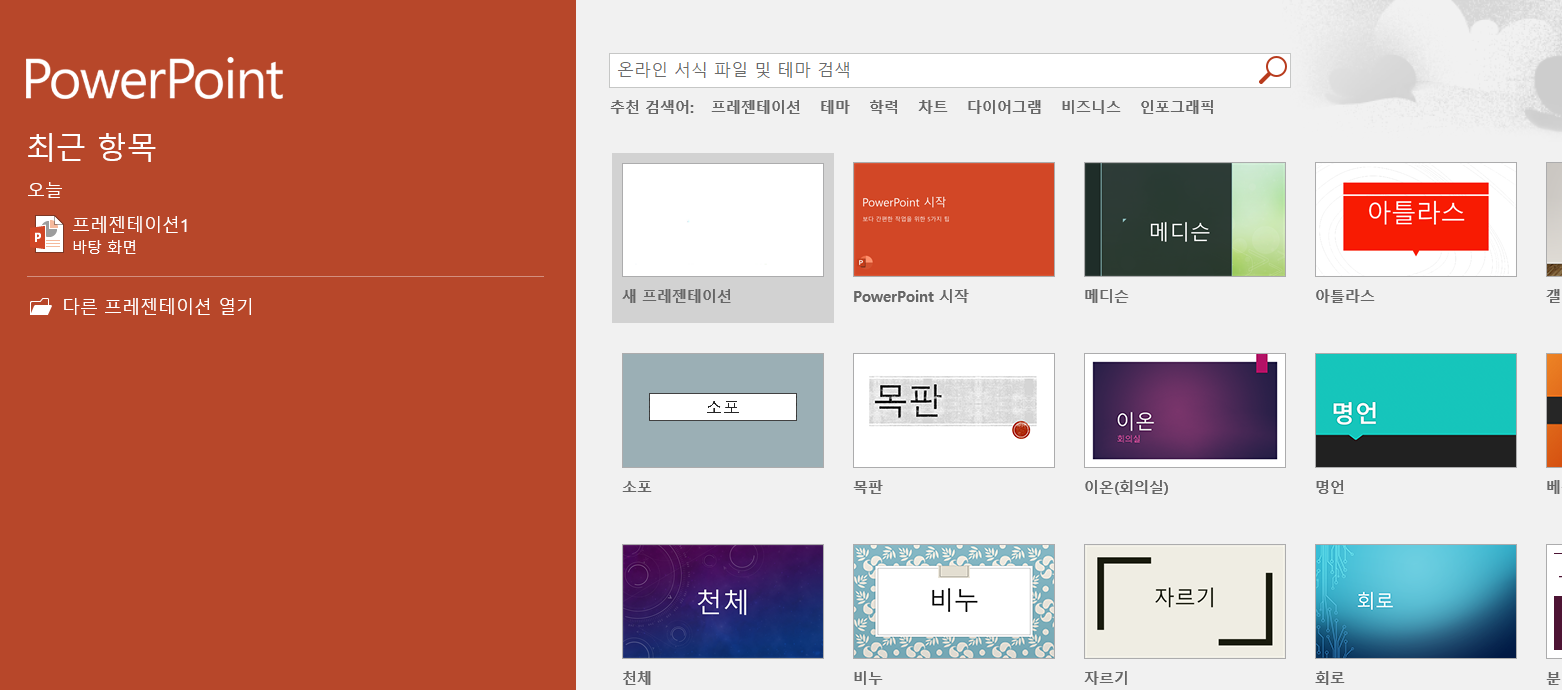Click the 천체 caption label
The width and height of the screenshot is (1562, 690).
[637, 677]
